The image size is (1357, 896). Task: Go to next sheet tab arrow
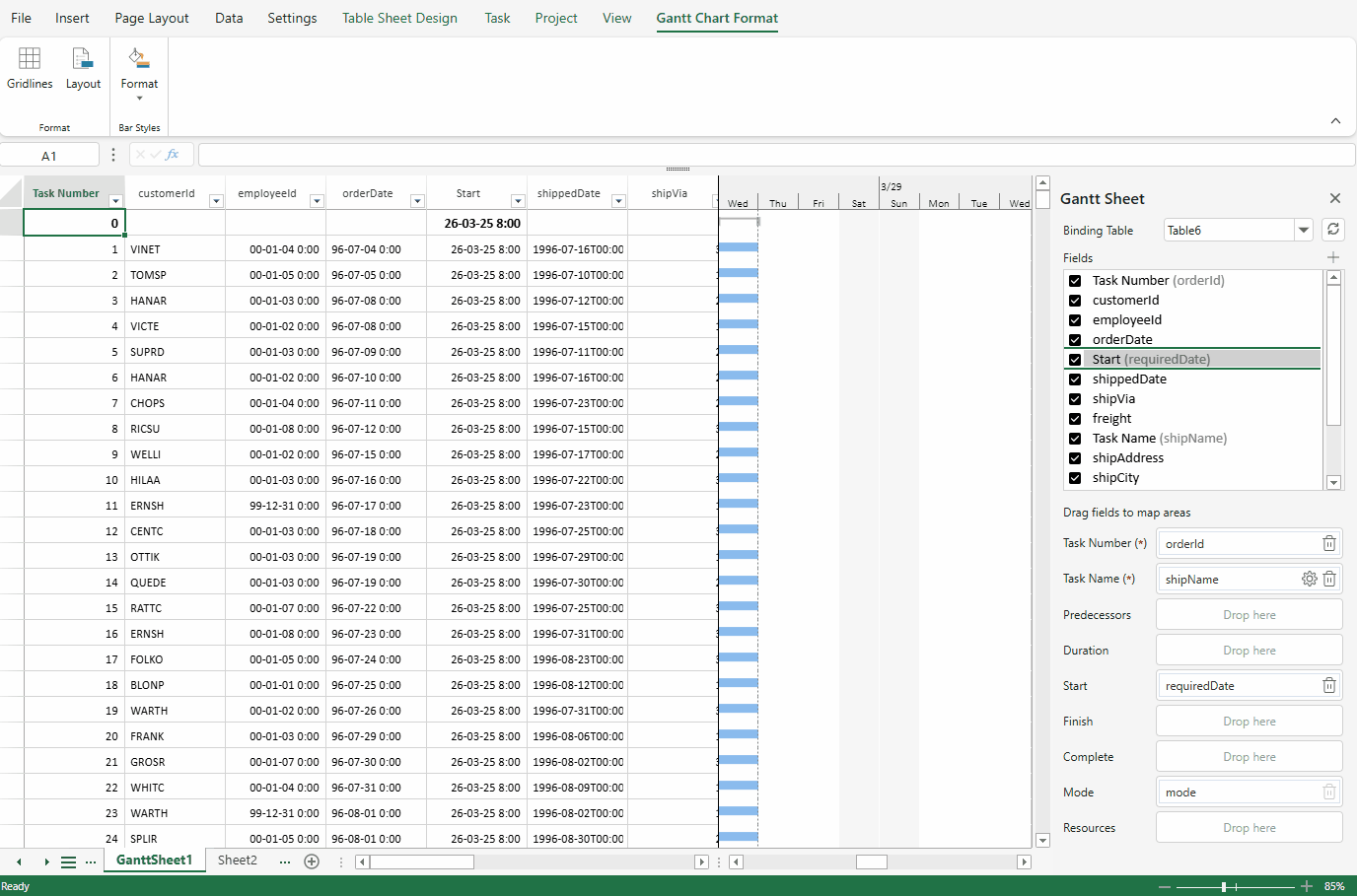point(46,862)
